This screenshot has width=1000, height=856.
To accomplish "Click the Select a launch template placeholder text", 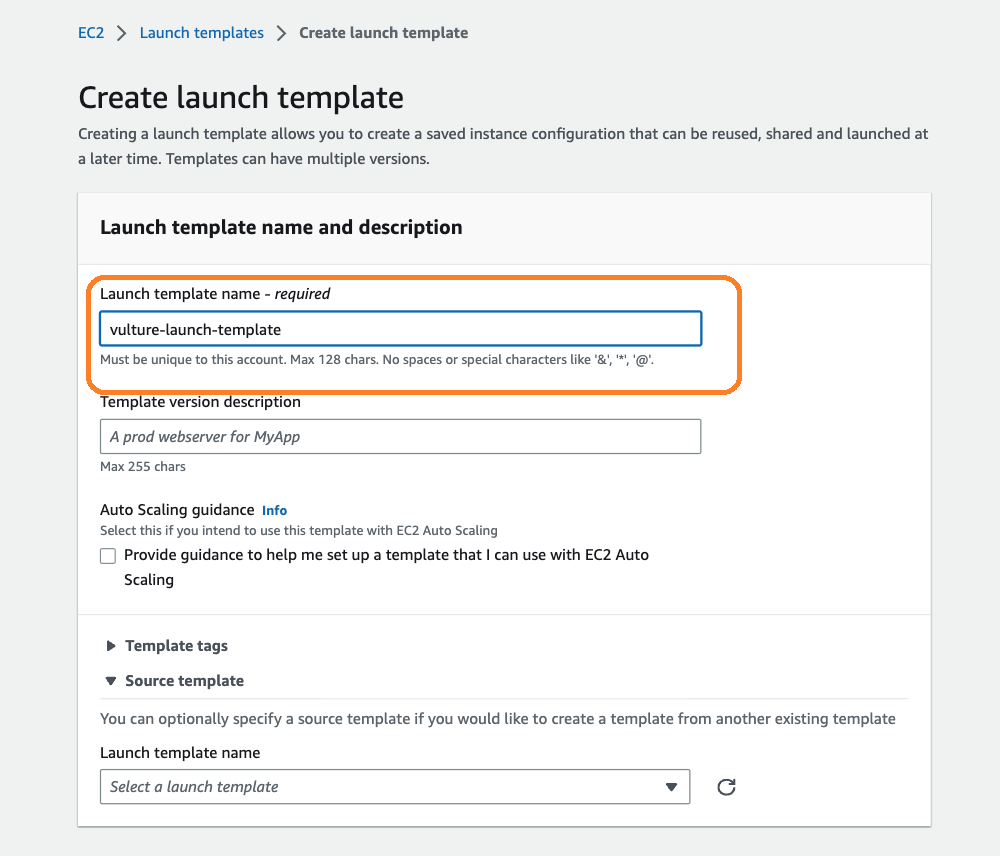I will 194,787.
